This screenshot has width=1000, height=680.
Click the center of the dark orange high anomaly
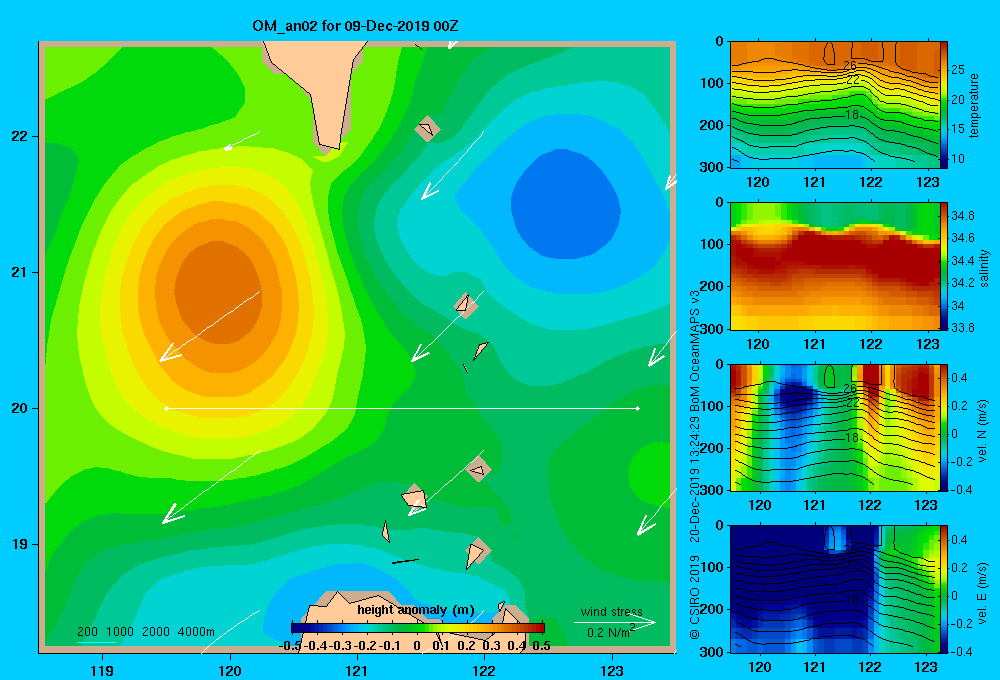pyautogui.click(x=217, y=292)
